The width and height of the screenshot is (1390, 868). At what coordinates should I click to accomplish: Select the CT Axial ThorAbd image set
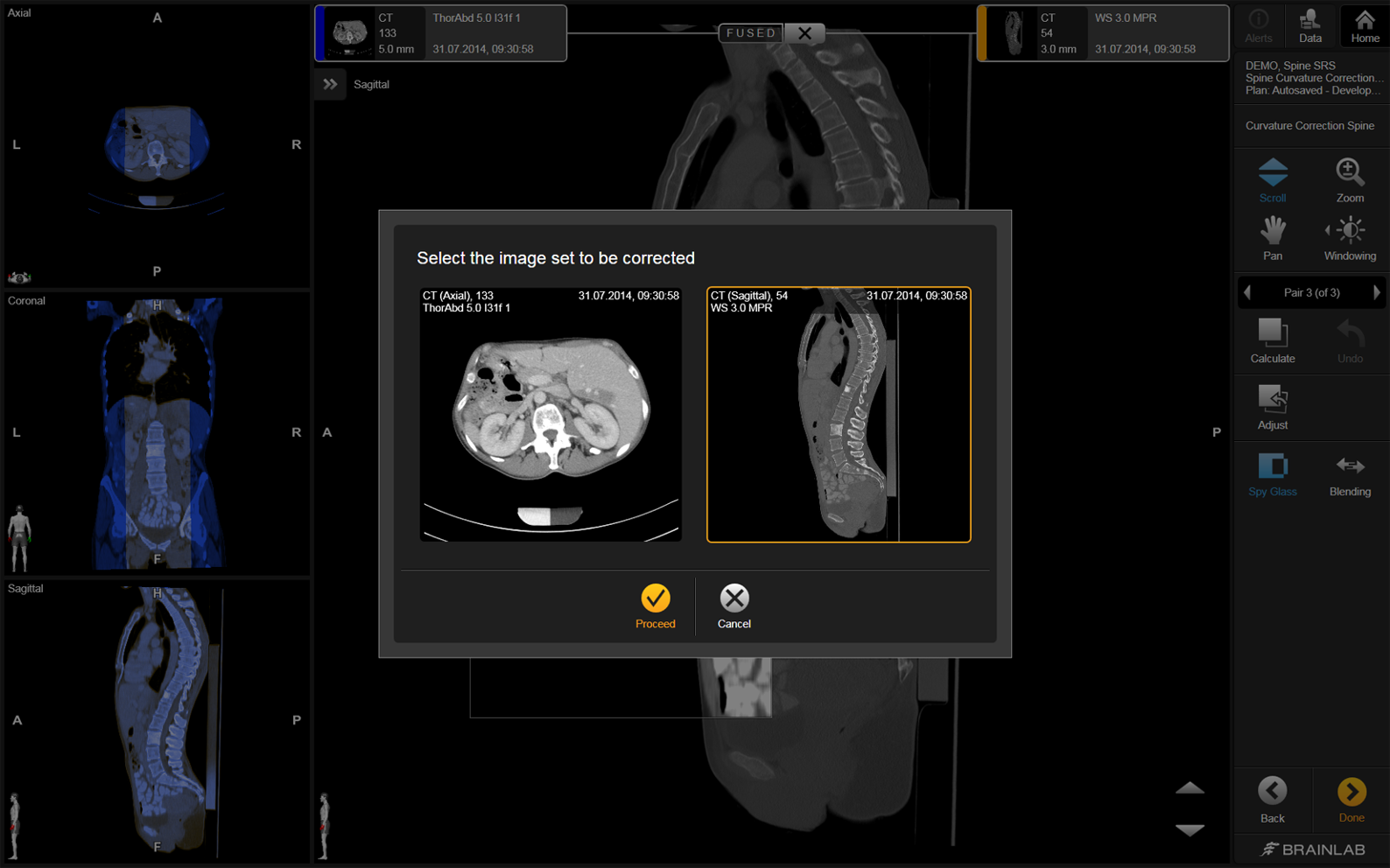coord(551,415)
